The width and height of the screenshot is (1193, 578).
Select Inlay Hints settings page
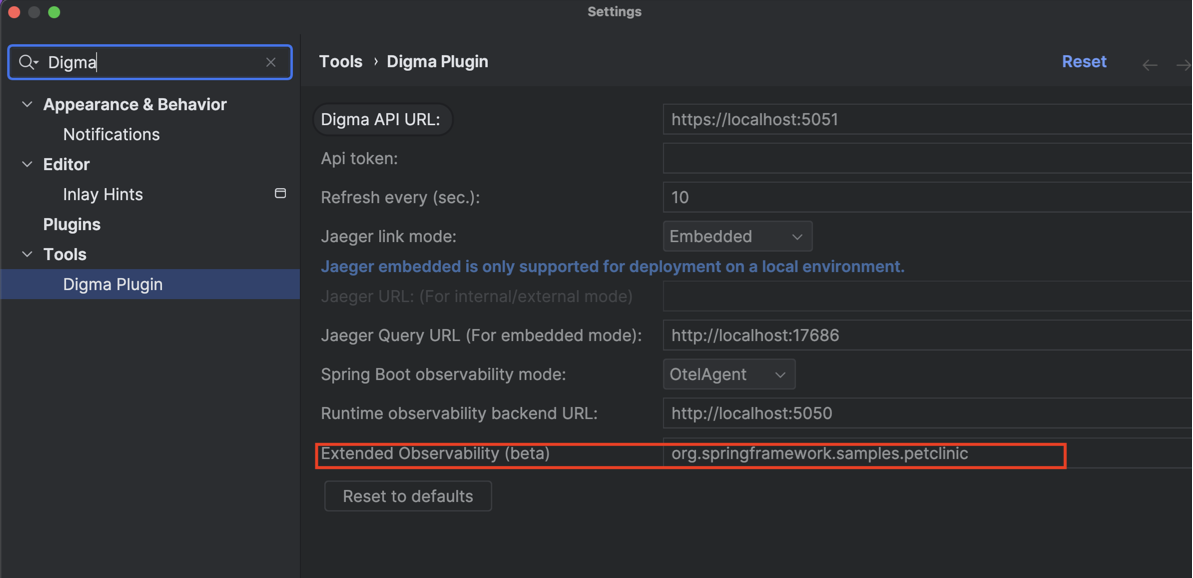[103, 194]
